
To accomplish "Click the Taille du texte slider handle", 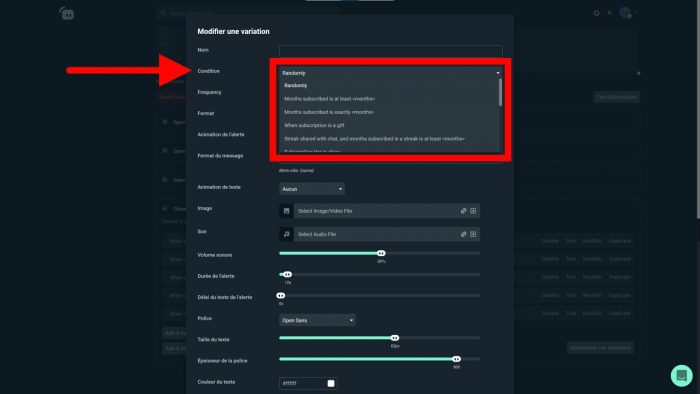I will click(x=395, y=338).
